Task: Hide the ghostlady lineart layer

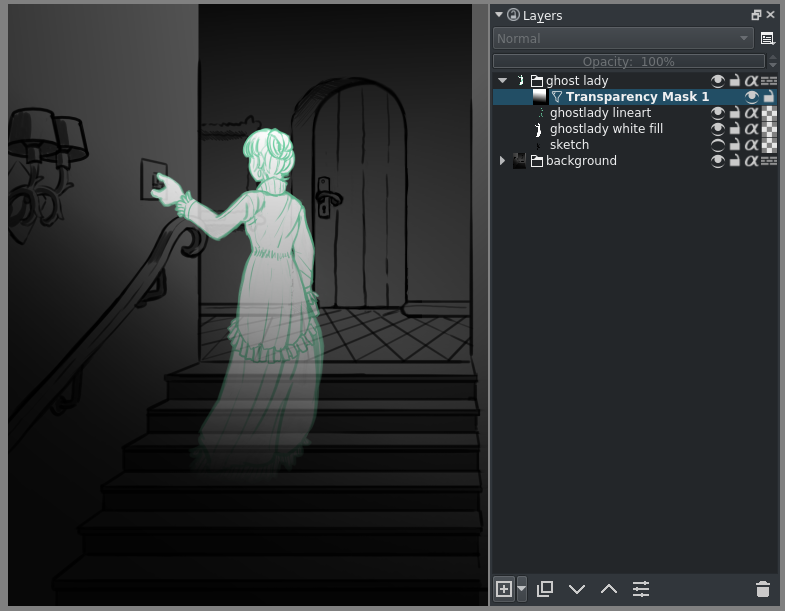Action: point(717,113)
